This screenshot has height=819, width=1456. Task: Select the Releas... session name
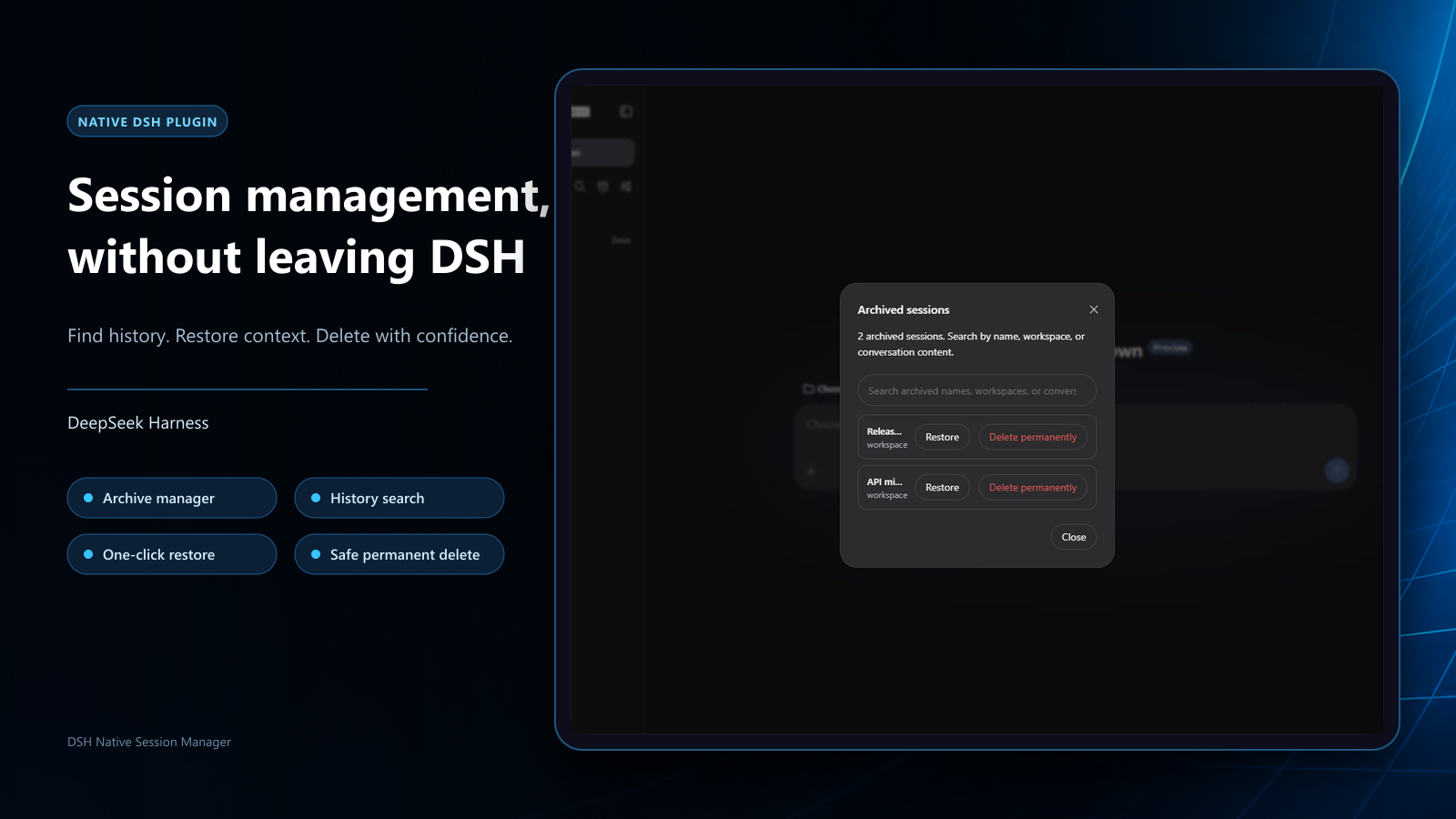pos(884,431)
